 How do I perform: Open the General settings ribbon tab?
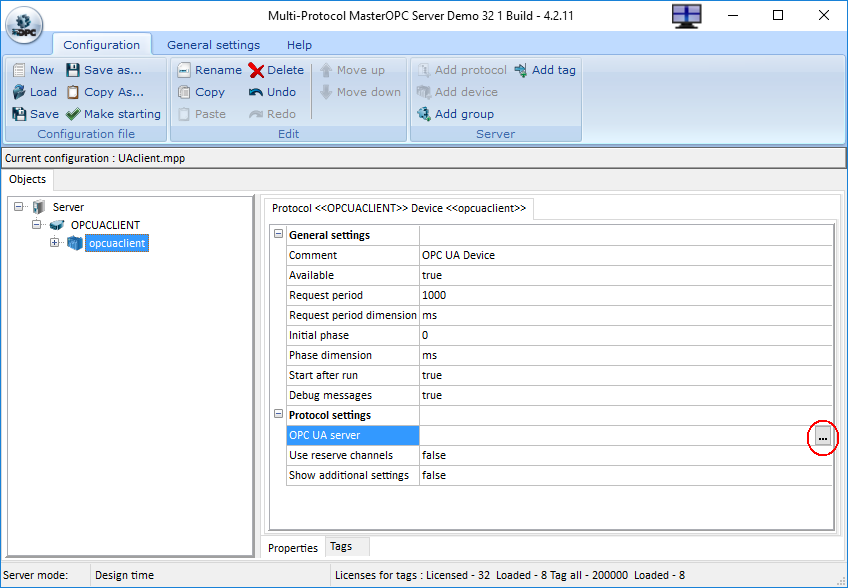pos(213,45)
